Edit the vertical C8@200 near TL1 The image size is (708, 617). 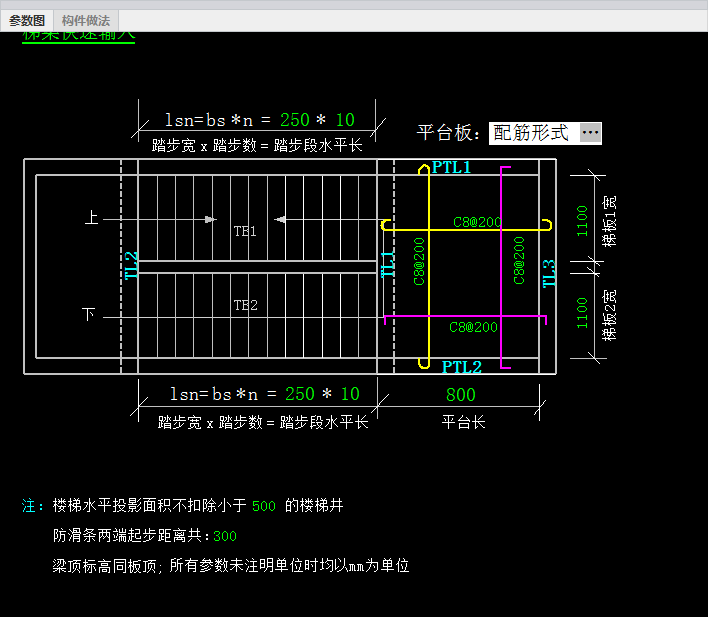click(419, 262)
